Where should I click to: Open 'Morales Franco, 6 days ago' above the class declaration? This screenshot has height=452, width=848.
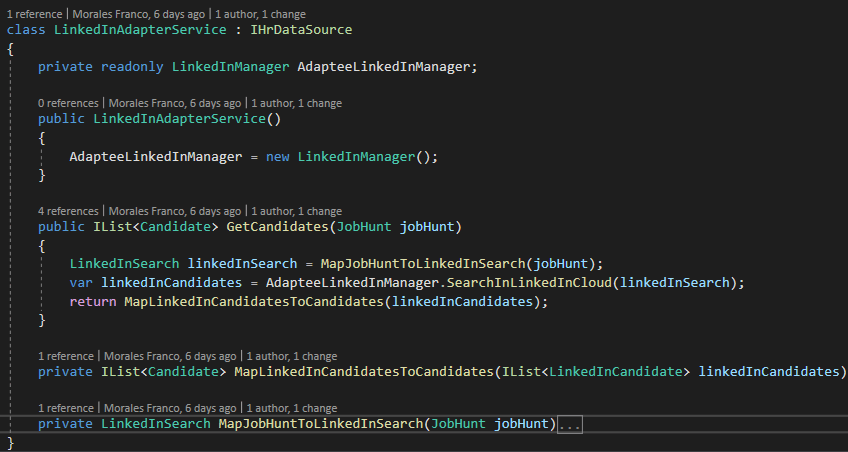click(139, 14)
